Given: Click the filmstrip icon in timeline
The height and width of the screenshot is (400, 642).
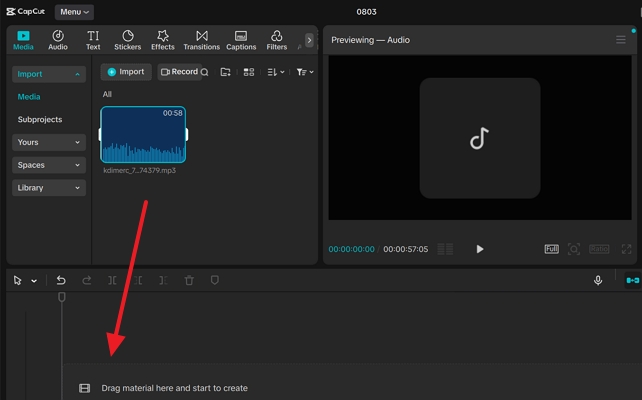Looking at the screenshot, I should (84, 388).
